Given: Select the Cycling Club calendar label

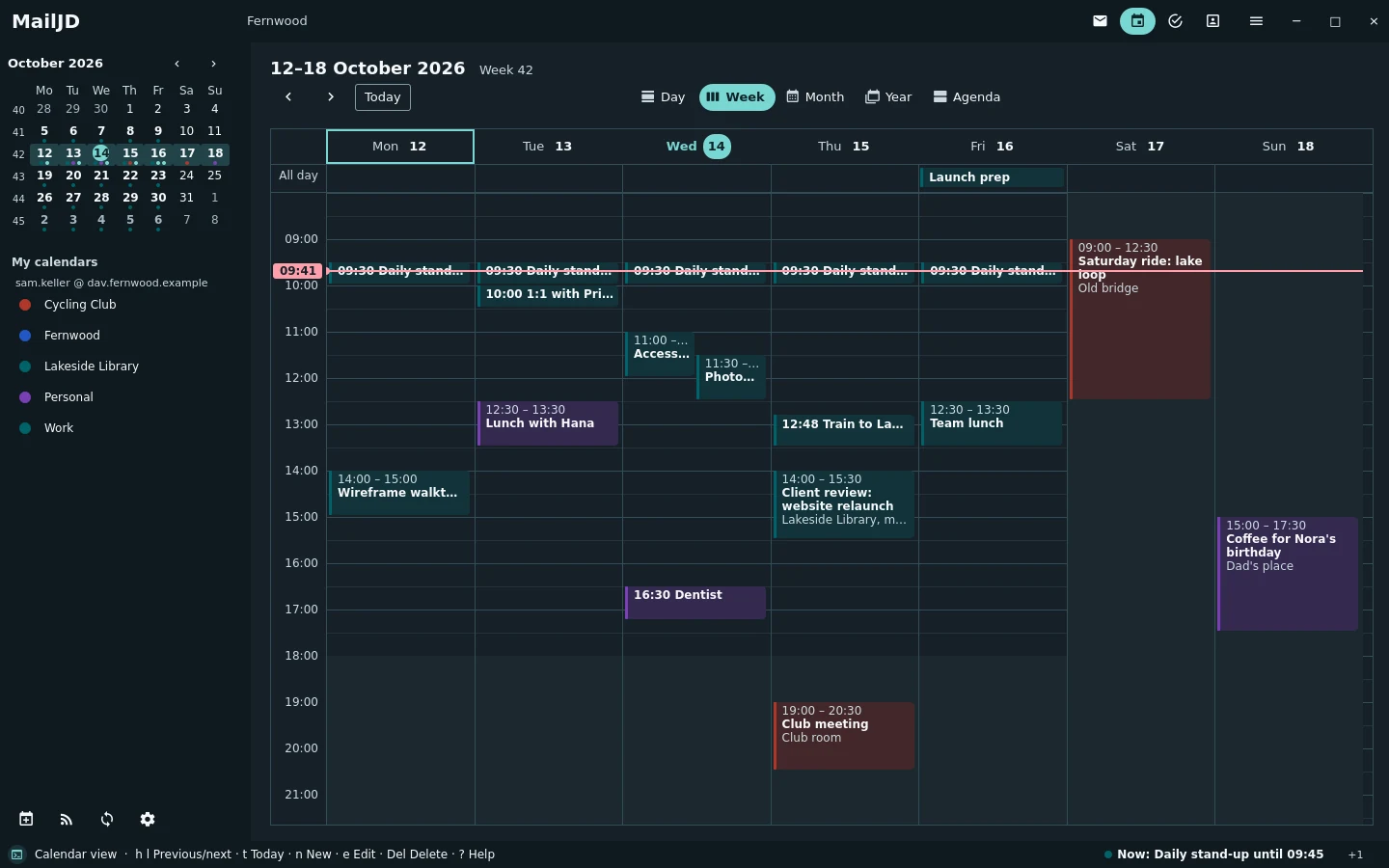Looking at the screenshot, I should point(80,305).
